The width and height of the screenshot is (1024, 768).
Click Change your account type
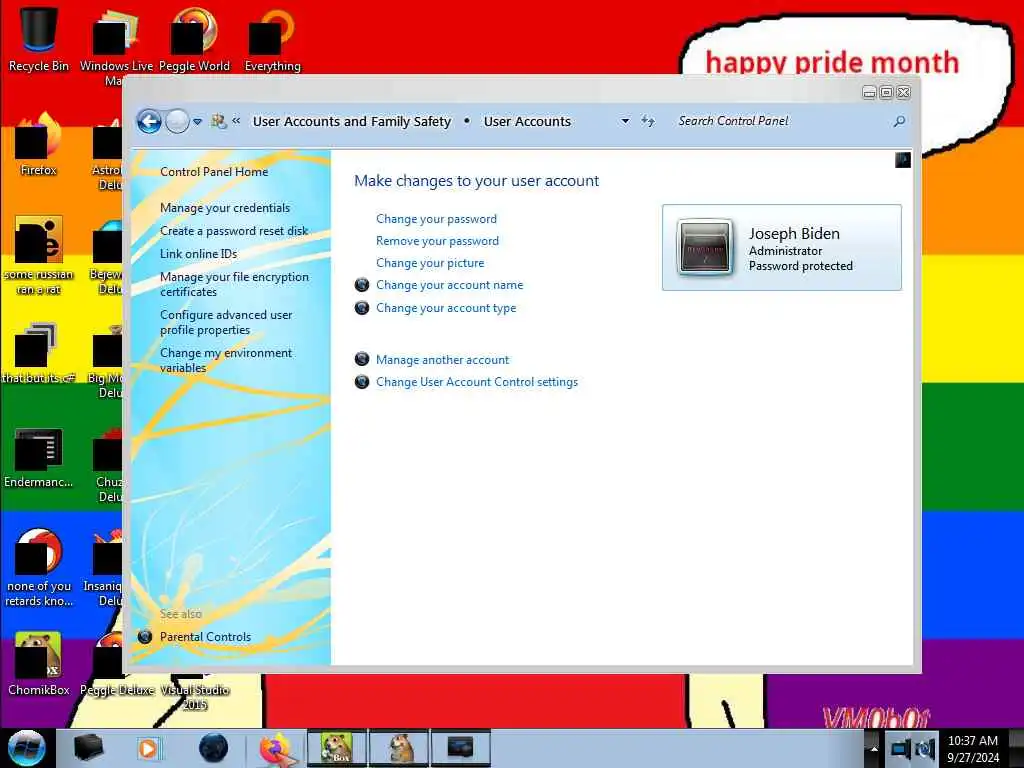click(x=446, y=308)
